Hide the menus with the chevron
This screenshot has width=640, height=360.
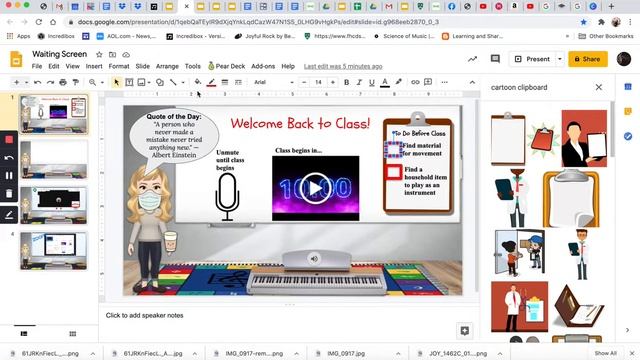(472, 82)
